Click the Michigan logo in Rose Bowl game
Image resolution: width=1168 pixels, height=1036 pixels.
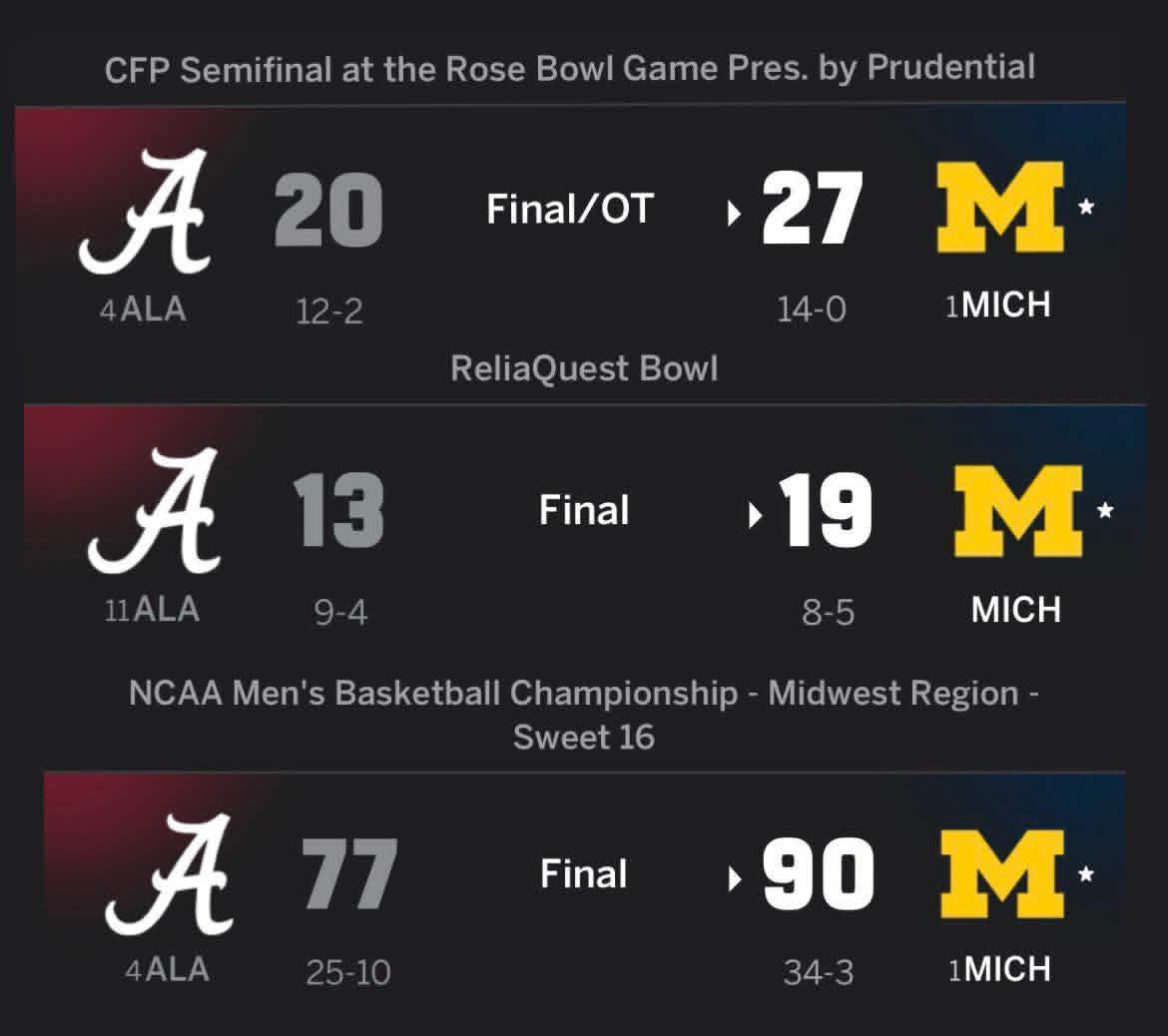point(1000,208)
